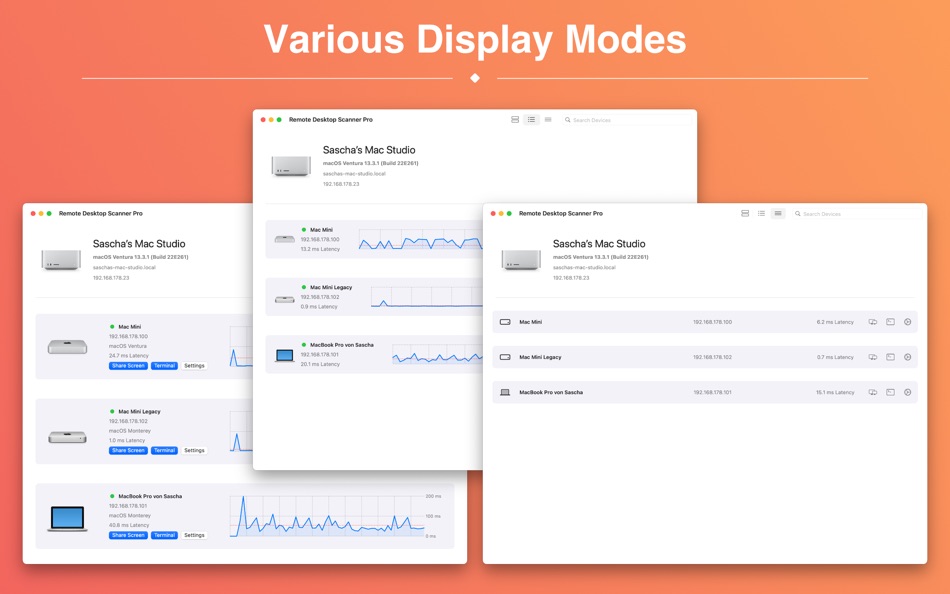Focus Search Devices field in compact-list window

pos(857,213)
